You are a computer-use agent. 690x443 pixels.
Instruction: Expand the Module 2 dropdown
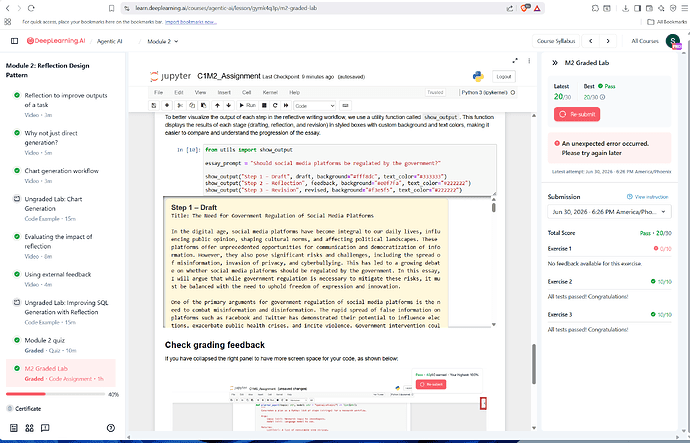tap(162, 41)
